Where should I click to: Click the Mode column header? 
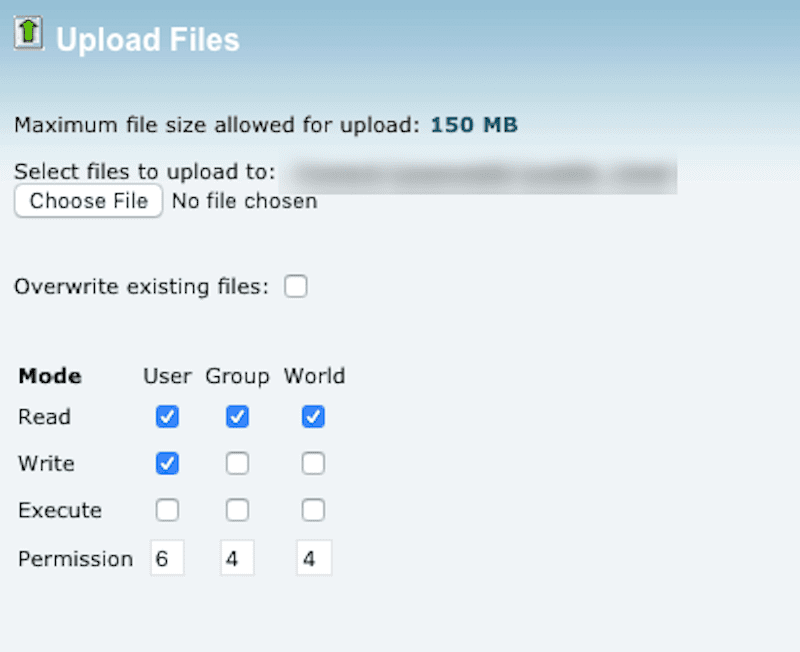click(49, 376)
